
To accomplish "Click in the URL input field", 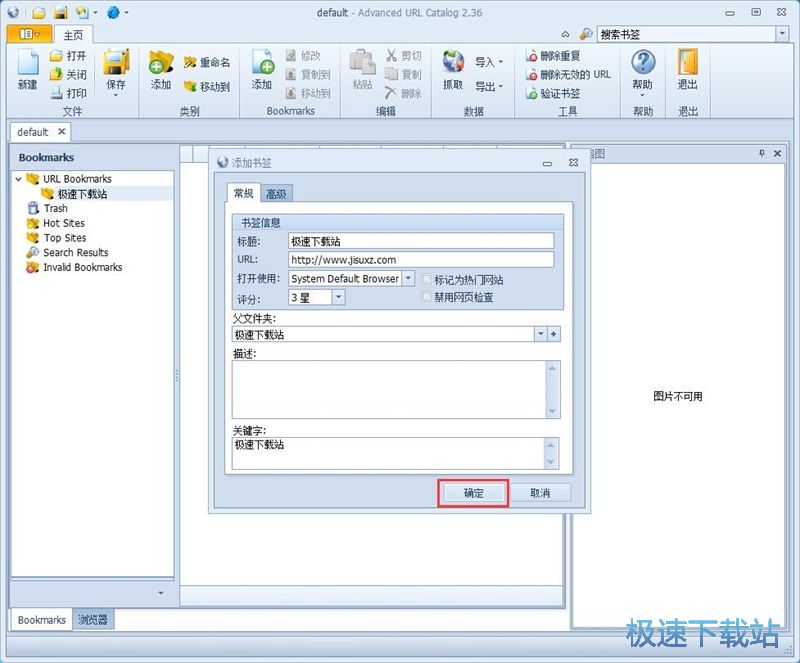I will 421,259.
